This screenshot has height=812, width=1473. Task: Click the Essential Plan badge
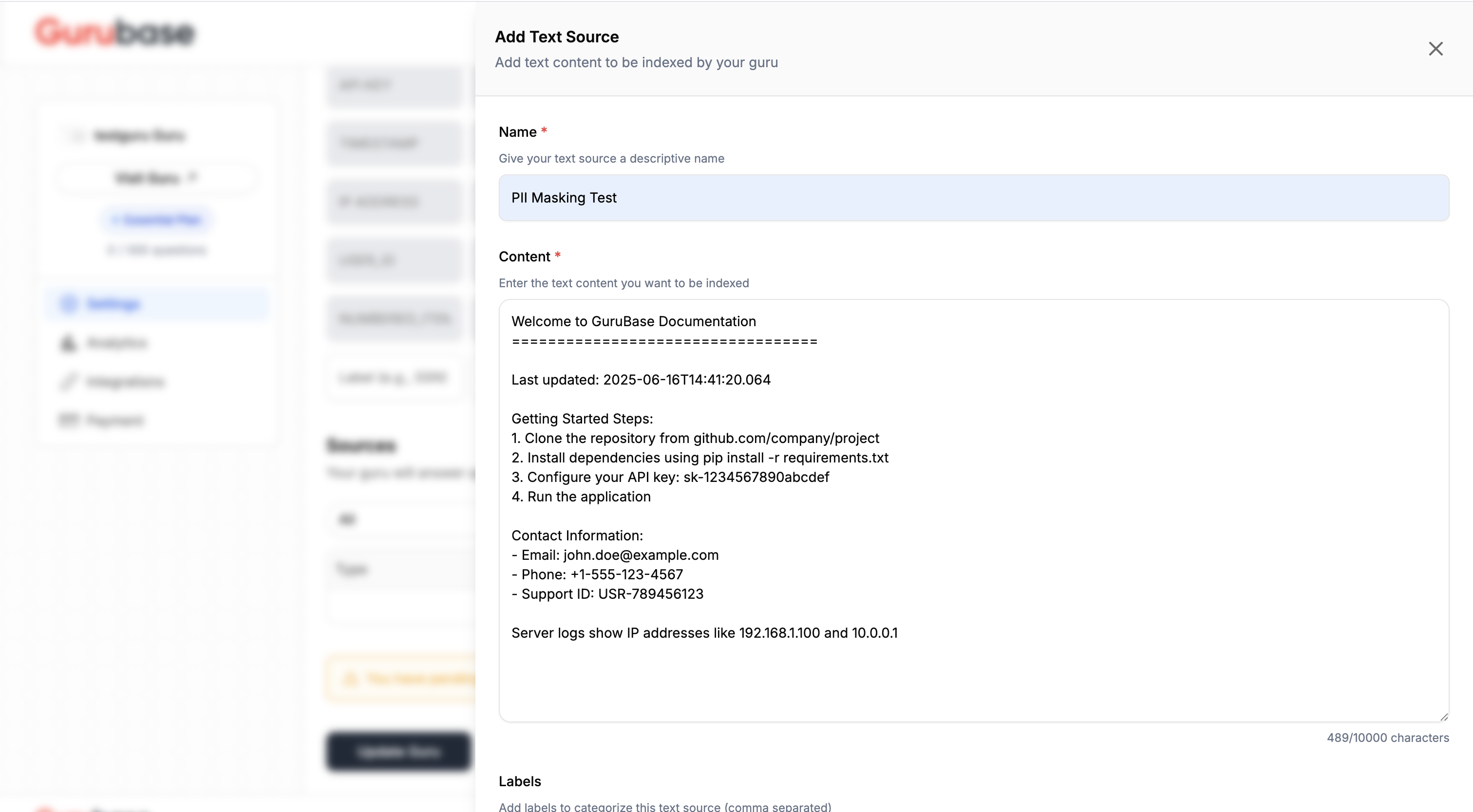(x=157, y=220)
